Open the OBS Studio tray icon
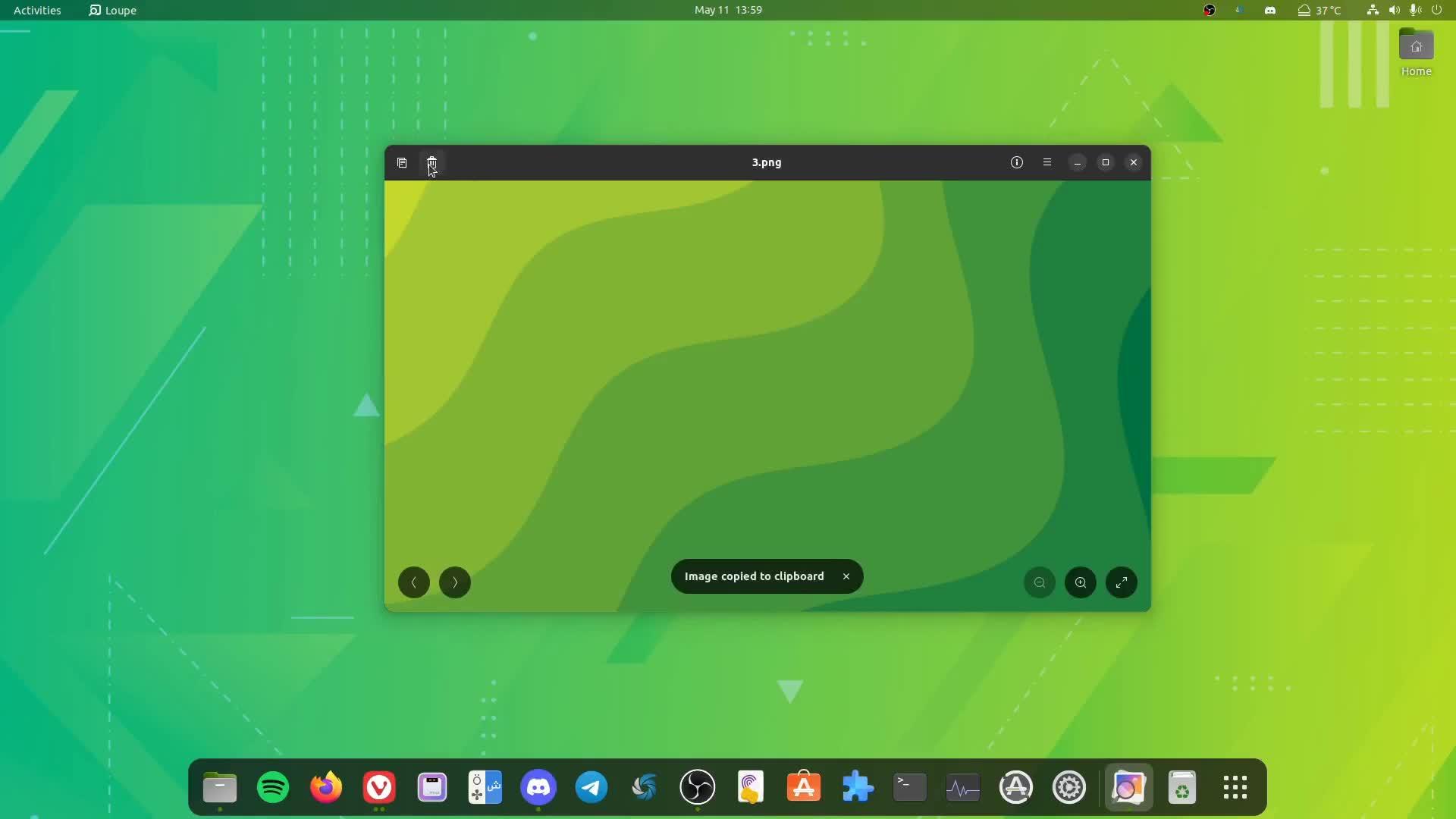Screen dimensions: 1456x819 (1210, 10)
